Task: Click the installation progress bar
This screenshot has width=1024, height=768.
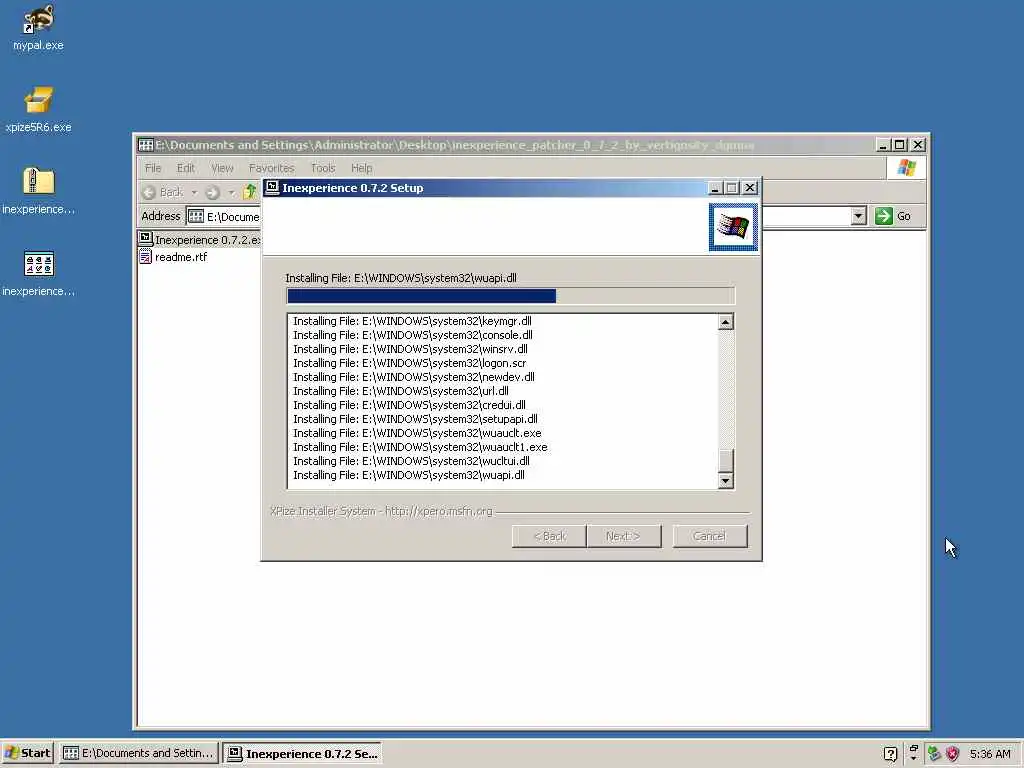Action: [x=511, y=296]
